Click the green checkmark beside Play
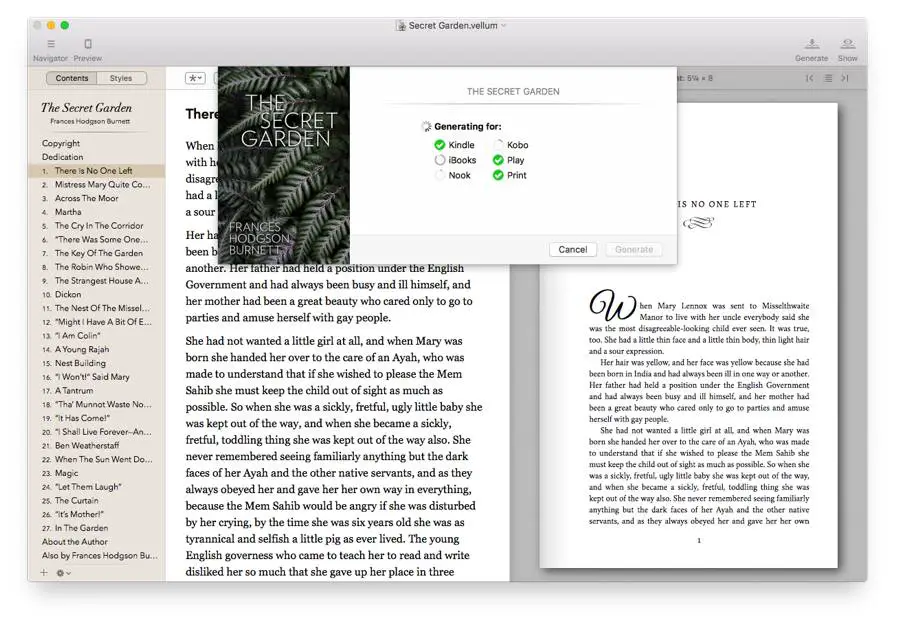Image resolution: width=900 pixels, height=630 pixels. coord(498,160)
